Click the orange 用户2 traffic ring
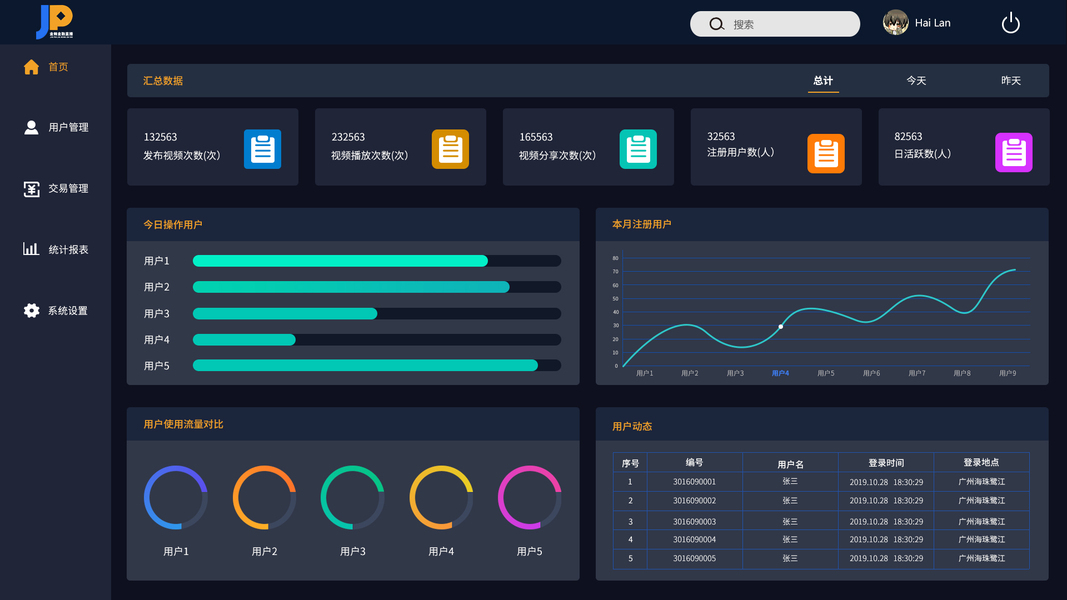 (x=264, y=497)
